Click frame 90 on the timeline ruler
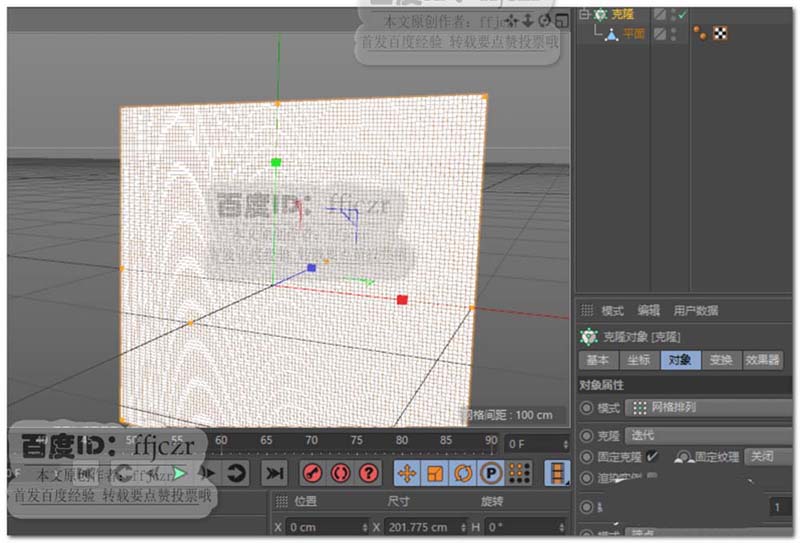Viewport: 800px width, 543px height. pyautogui.click(x=491, y=440)
